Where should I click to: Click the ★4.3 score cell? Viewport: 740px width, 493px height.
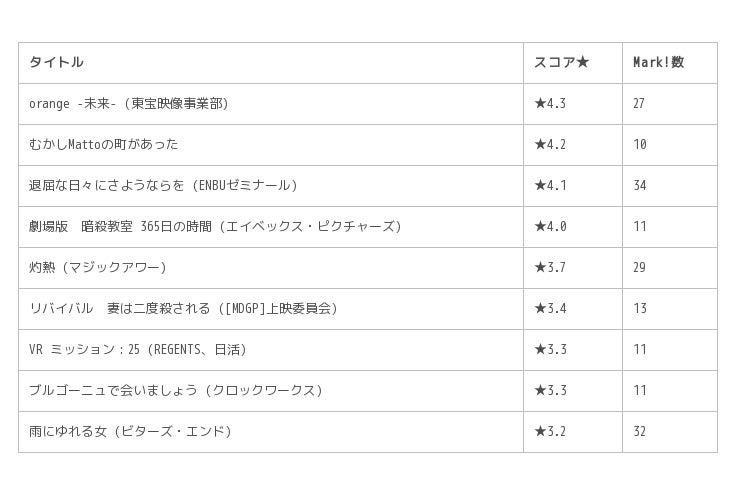[550, 103]
